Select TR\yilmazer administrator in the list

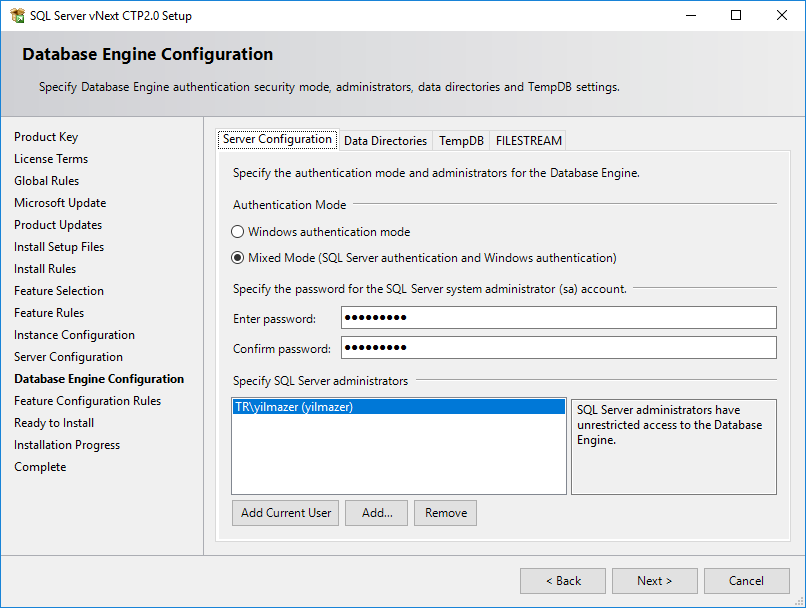click(398, 407)
